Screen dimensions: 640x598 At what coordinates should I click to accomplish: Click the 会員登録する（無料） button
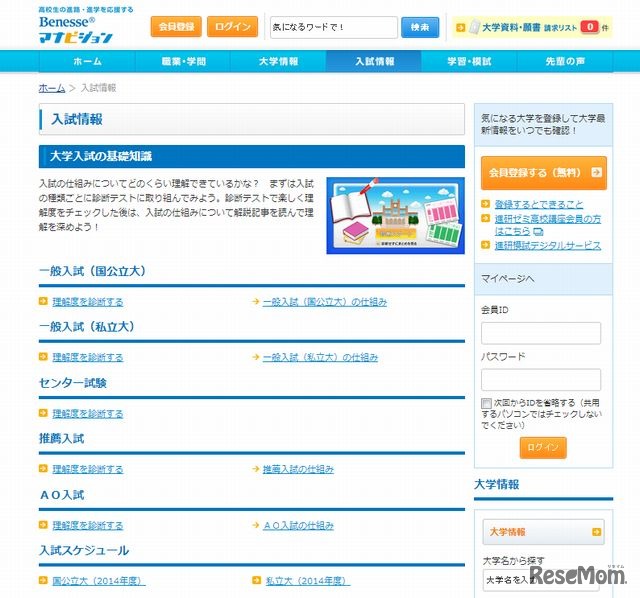(544, 173)
